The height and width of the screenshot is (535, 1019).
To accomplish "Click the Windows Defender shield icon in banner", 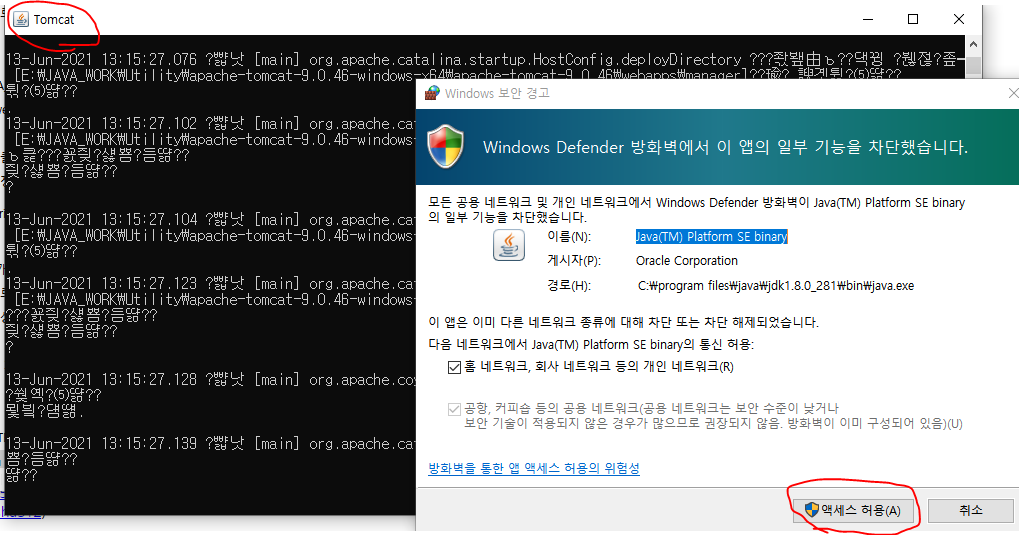I will (x=446, y=146).
